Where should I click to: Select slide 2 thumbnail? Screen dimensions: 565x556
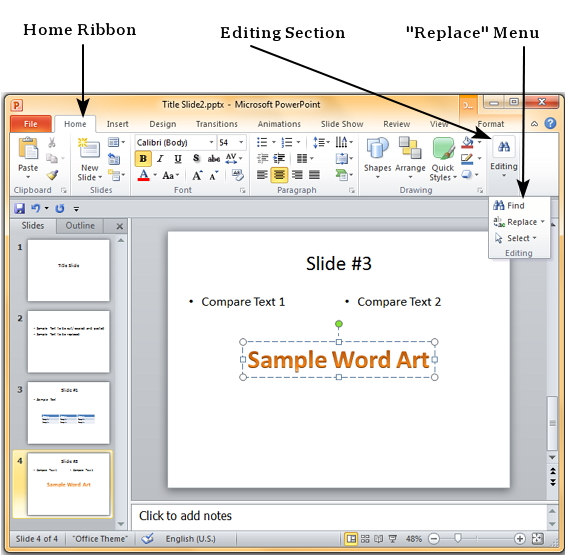[x=68, y=342]
